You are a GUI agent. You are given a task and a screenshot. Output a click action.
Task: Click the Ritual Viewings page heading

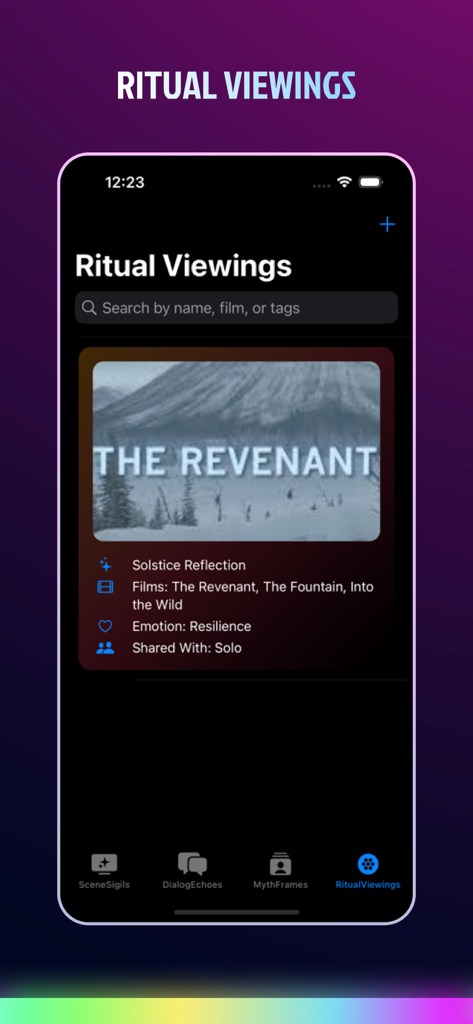click(x=184, y=266)
